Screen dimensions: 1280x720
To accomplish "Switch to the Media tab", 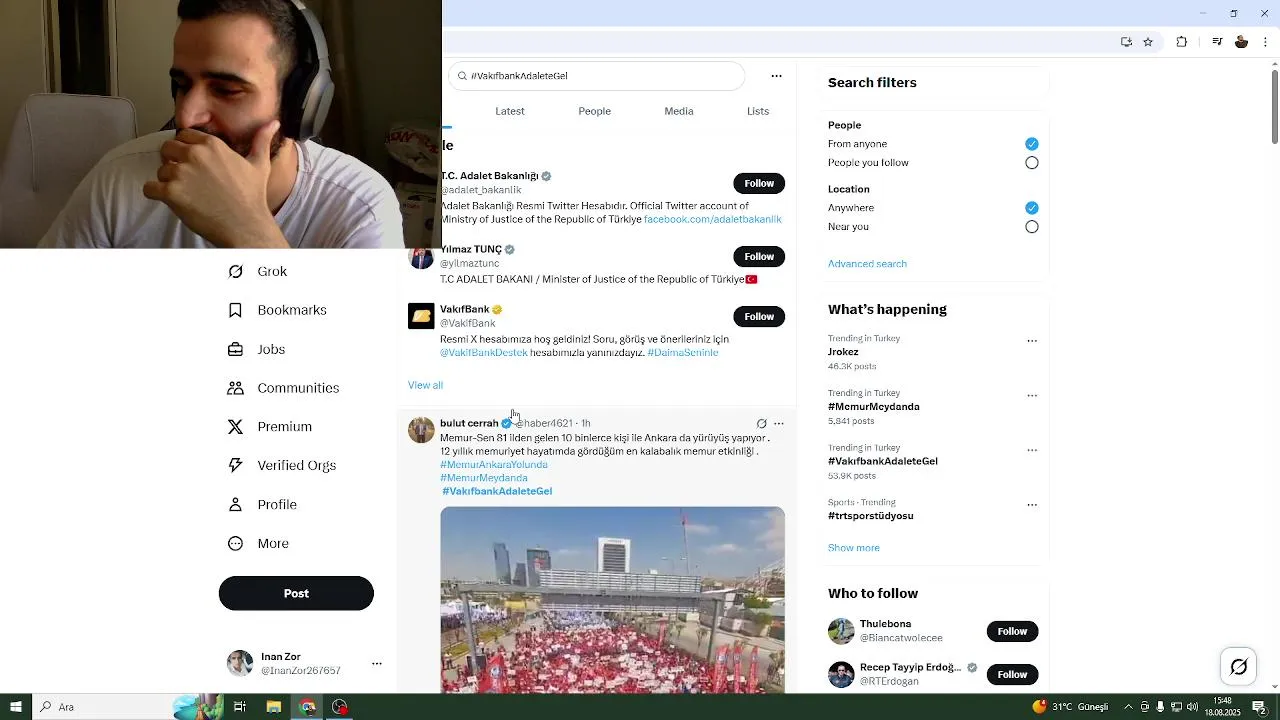I will click(679, 111).
